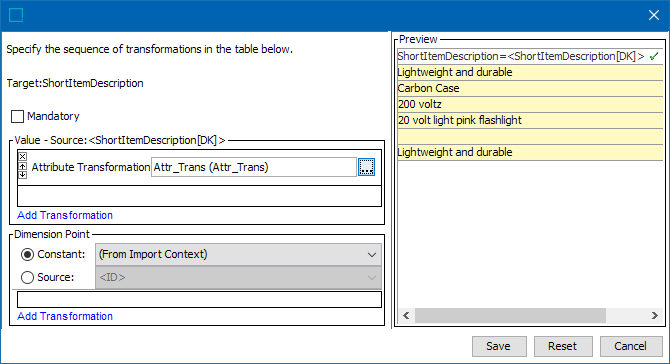Viewport: 670px width, 364px height.
Task: Click the Attr_Trans text field
Action: (253, 167)
